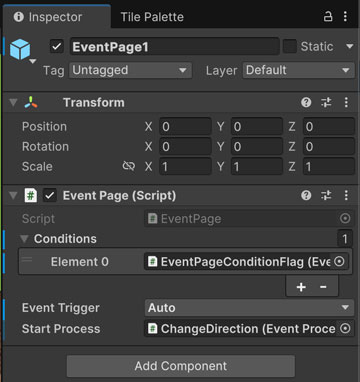
Task: Open the Layer dropdown showing Default
Action: [298, 70]
